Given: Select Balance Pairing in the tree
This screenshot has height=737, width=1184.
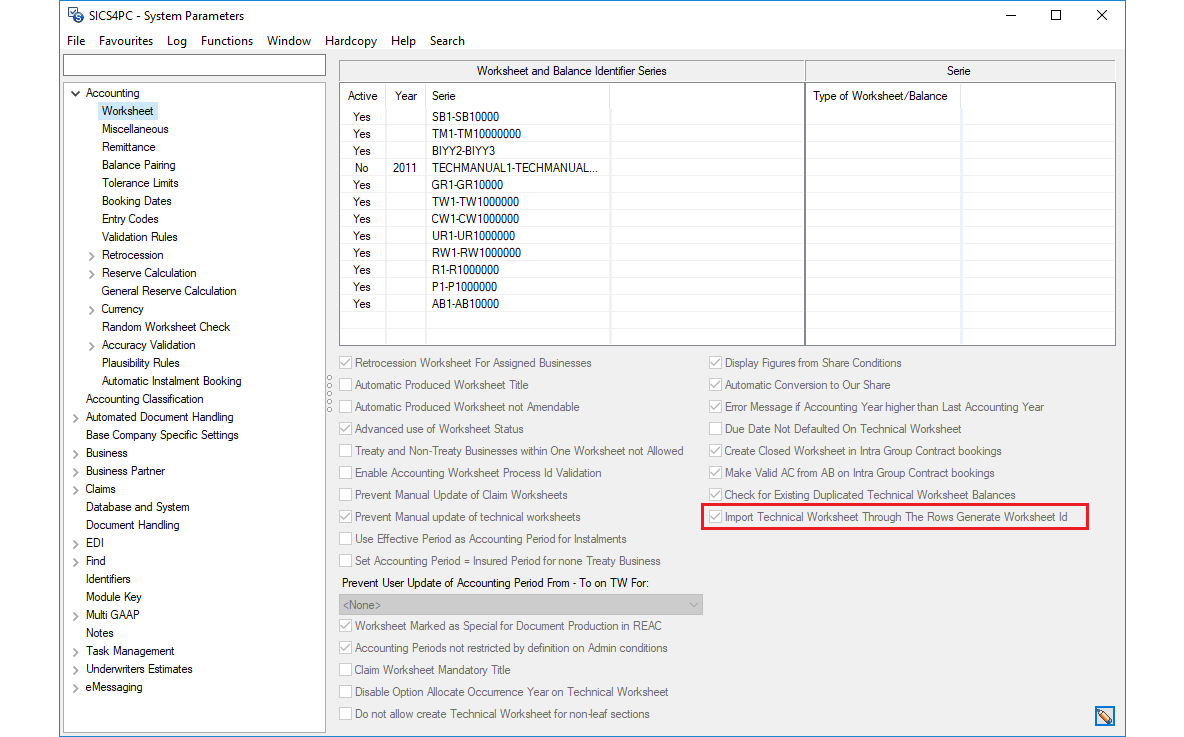Looking at the screenshot, I should (x=138, y=165).
